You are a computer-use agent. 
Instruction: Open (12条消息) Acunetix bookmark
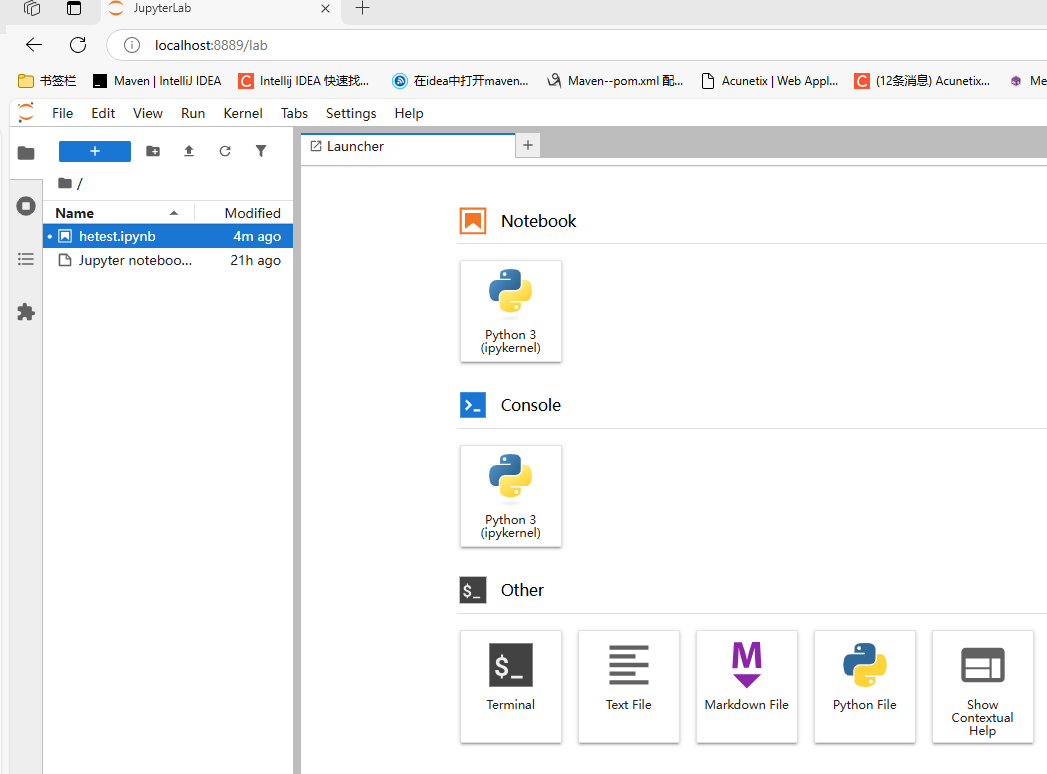(923, 81)
